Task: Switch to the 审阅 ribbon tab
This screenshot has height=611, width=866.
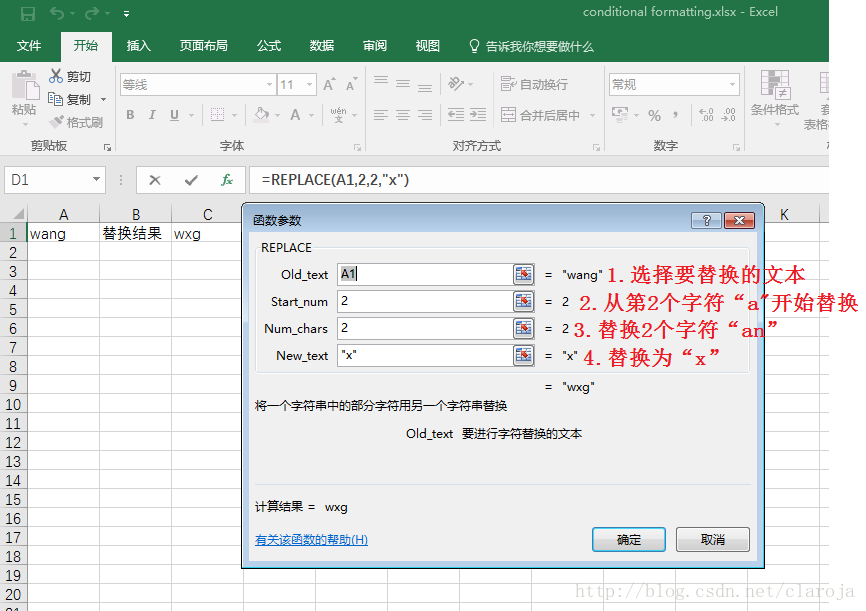Action: click(375, 46)
